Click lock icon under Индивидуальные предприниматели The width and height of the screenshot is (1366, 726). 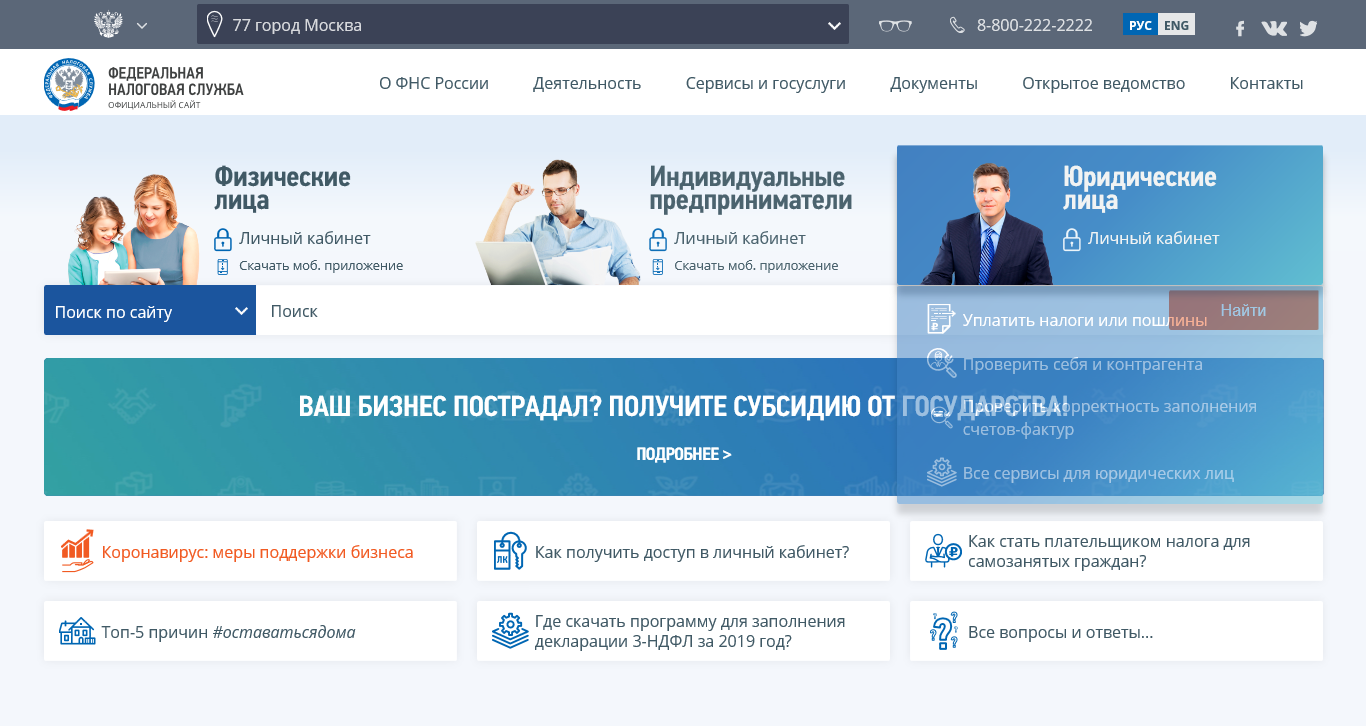point(658,239)
